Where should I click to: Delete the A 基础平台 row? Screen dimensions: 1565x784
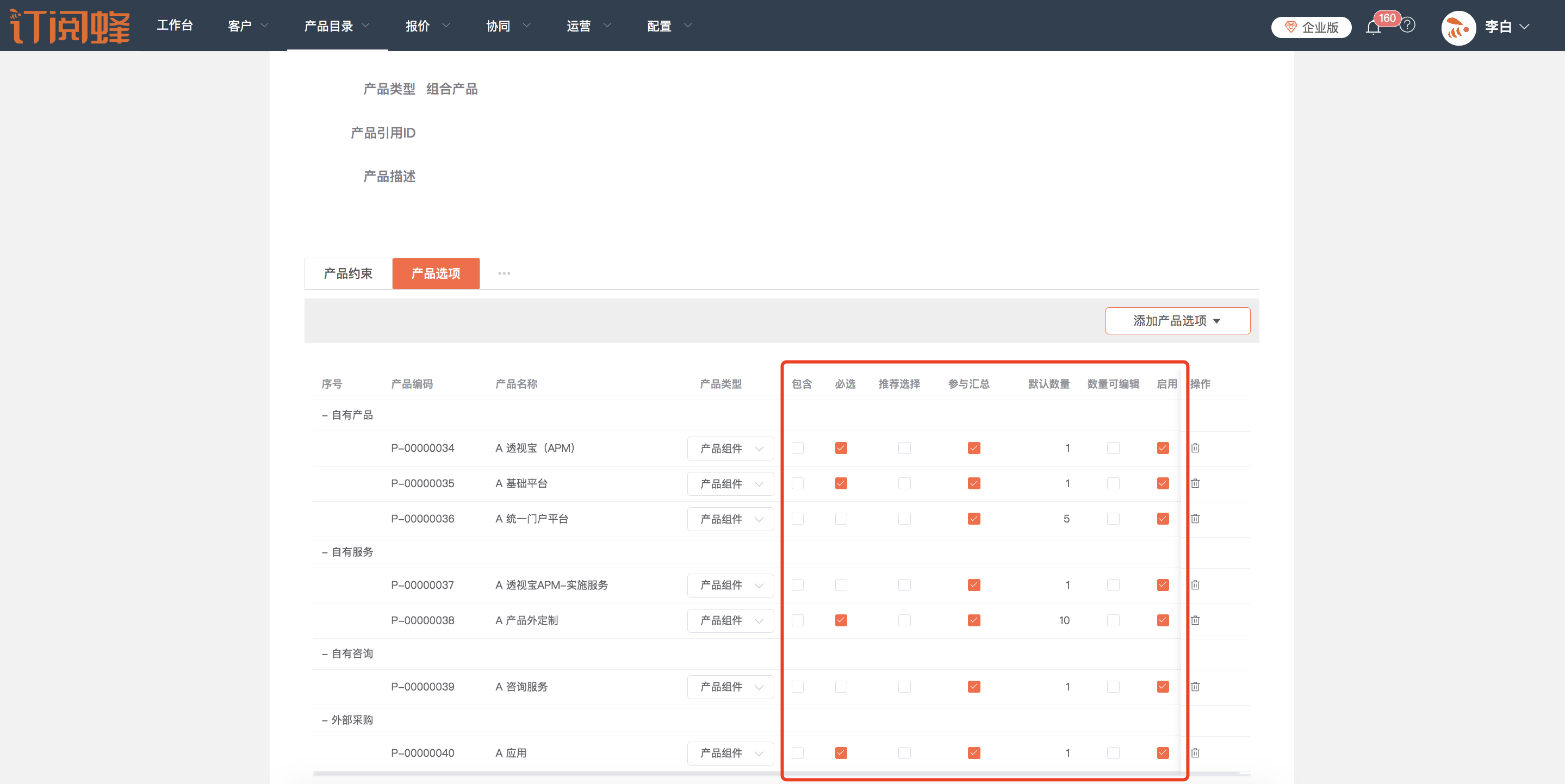[1195, 483]
